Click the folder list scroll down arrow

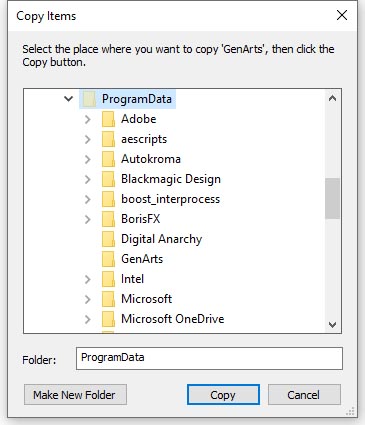pyautogui.click(x=332, y=324)
